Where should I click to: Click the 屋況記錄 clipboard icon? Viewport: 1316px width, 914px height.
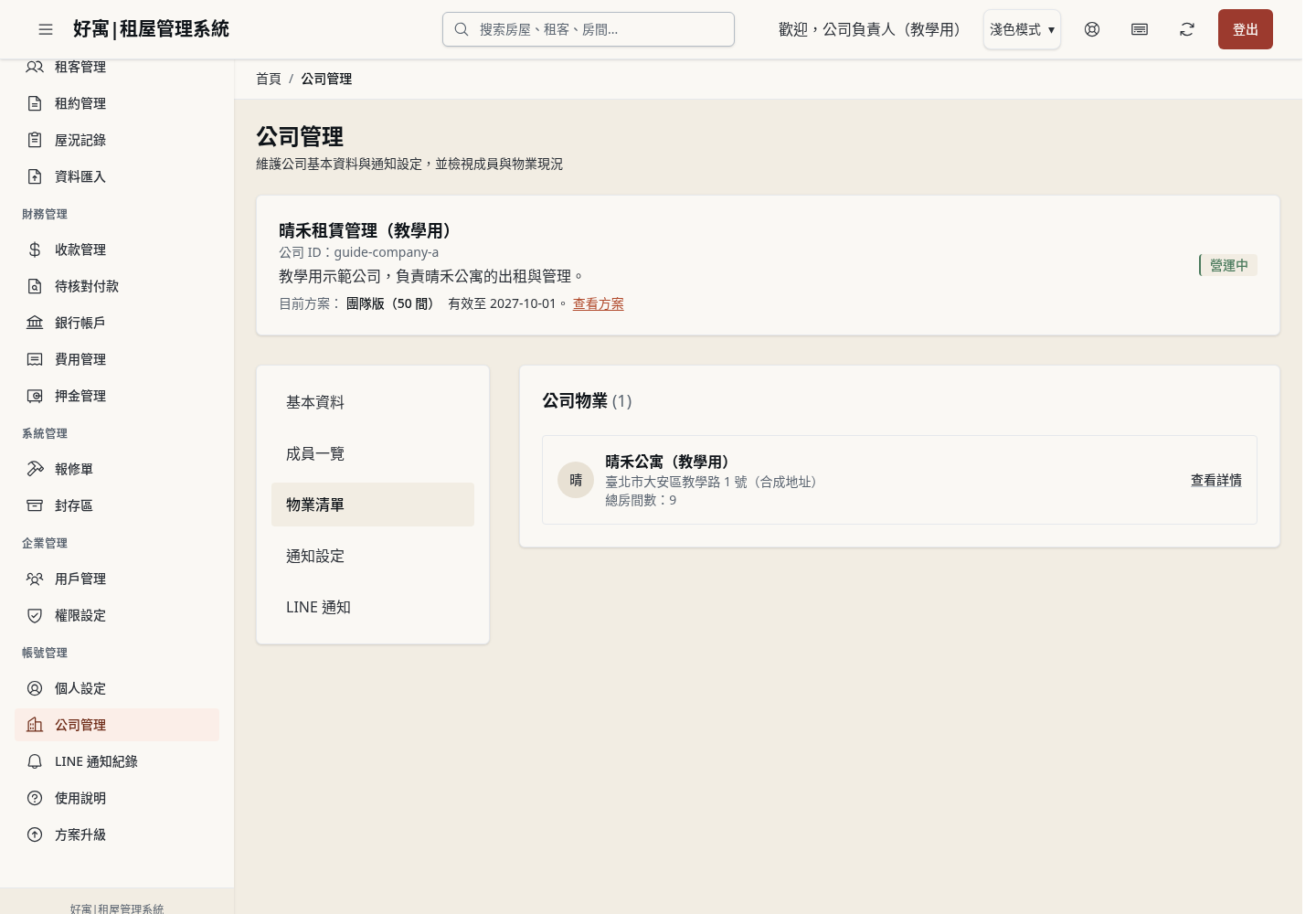pos(35,140)
